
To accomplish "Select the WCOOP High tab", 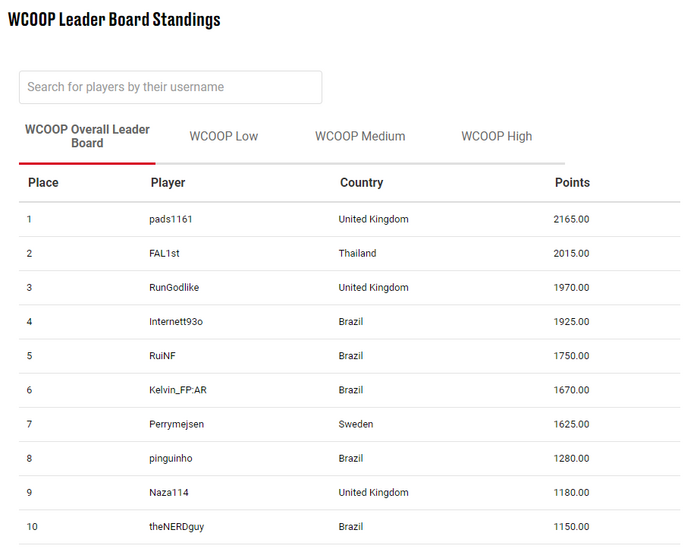I will coord(496,136).
